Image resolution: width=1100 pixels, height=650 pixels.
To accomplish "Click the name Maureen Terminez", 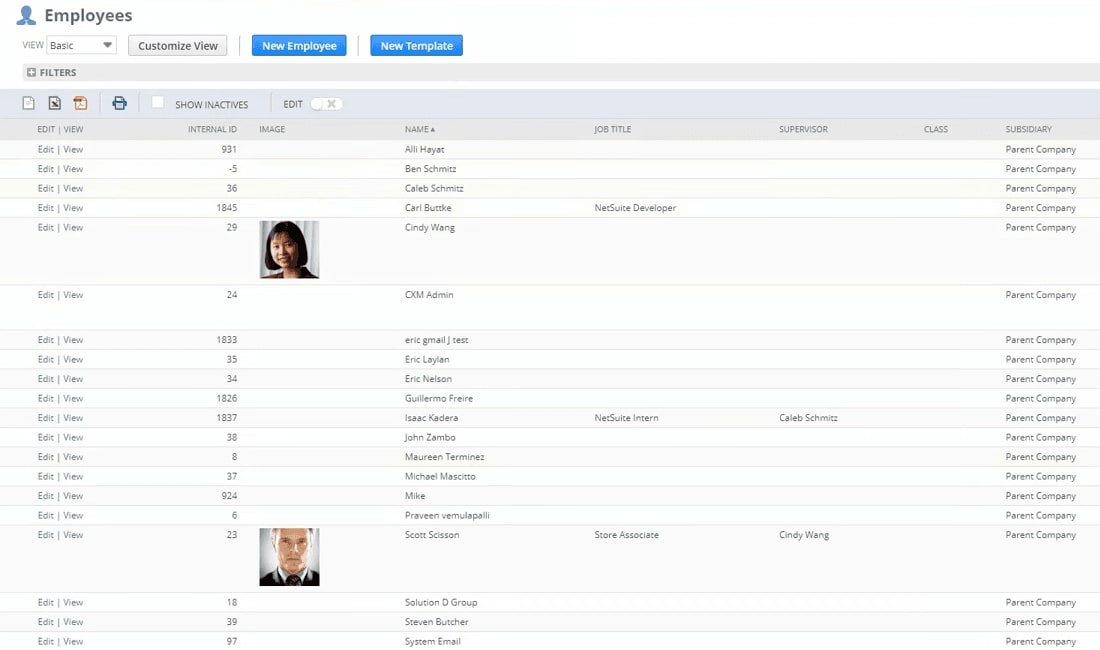I will click(444, 457).
